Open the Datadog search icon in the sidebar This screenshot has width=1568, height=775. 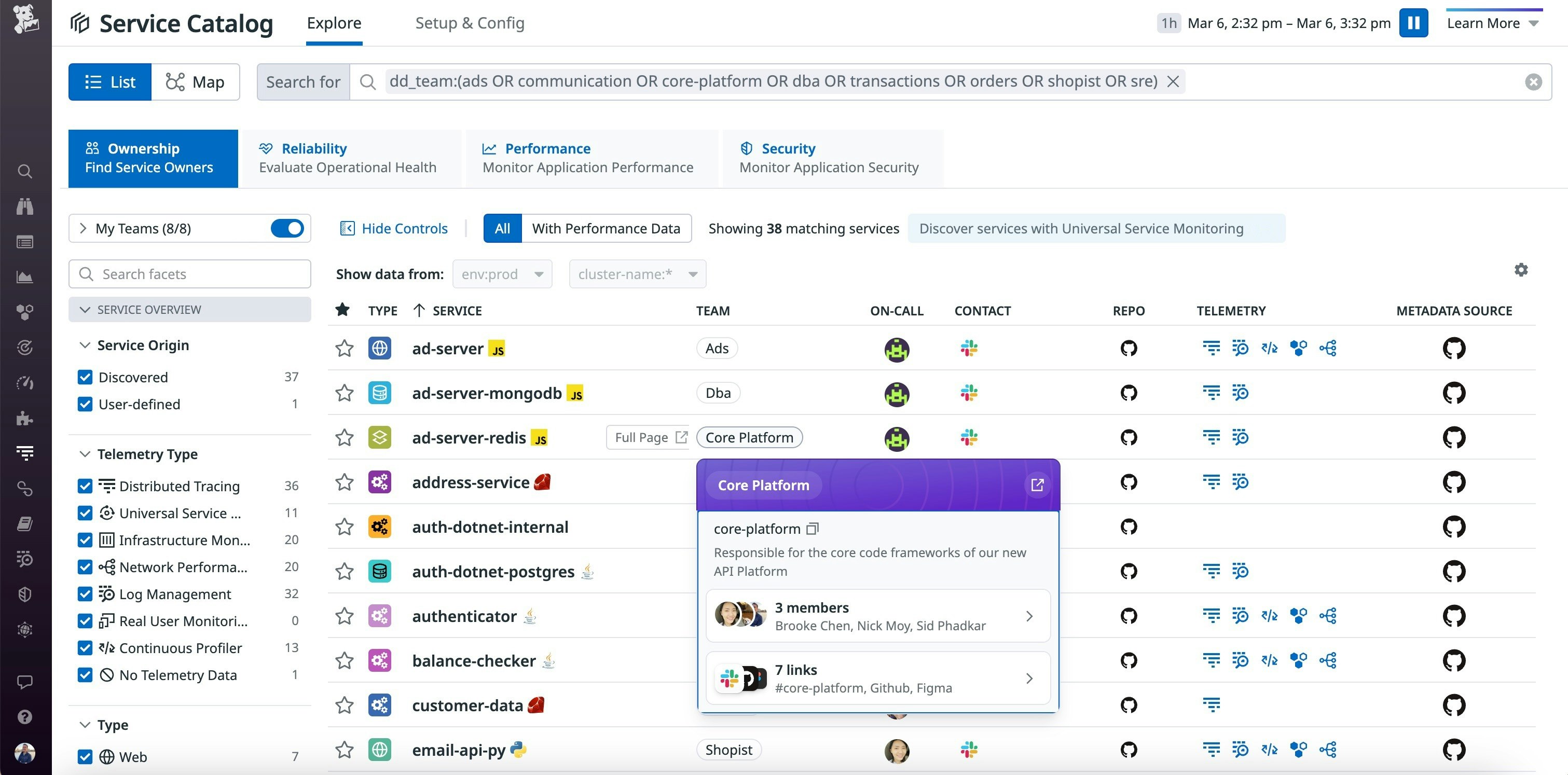click(24, 171)
